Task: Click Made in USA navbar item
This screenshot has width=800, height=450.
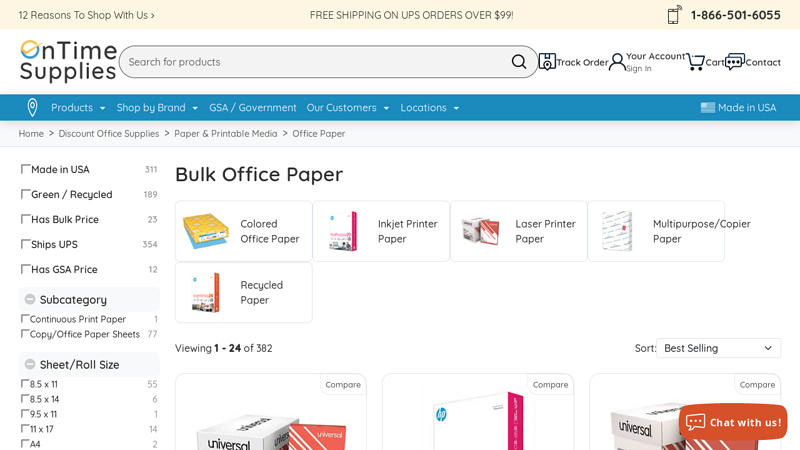Action: (x=738, y=108)
